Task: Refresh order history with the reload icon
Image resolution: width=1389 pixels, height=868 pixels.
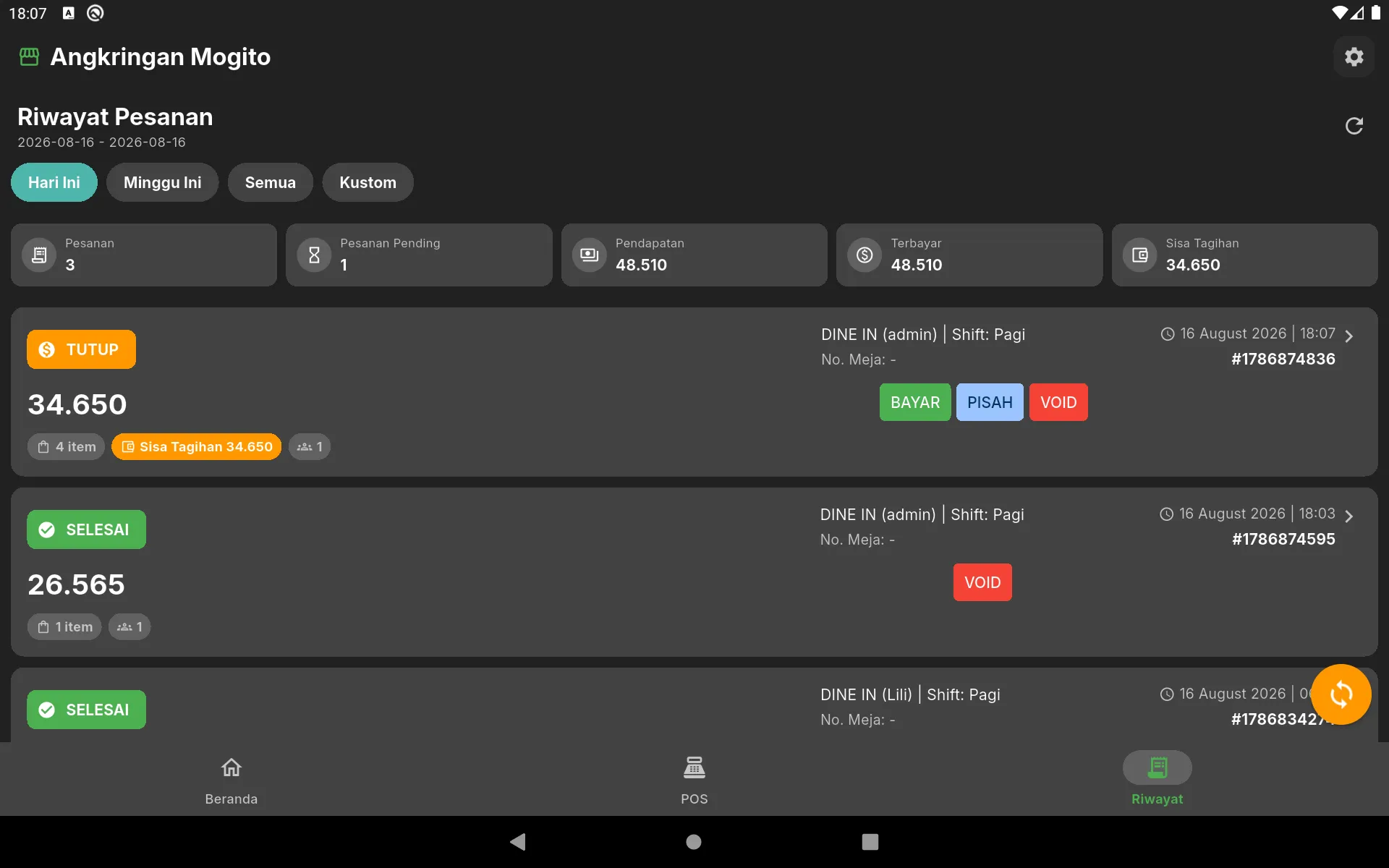Action: [x=1354, y=126]
